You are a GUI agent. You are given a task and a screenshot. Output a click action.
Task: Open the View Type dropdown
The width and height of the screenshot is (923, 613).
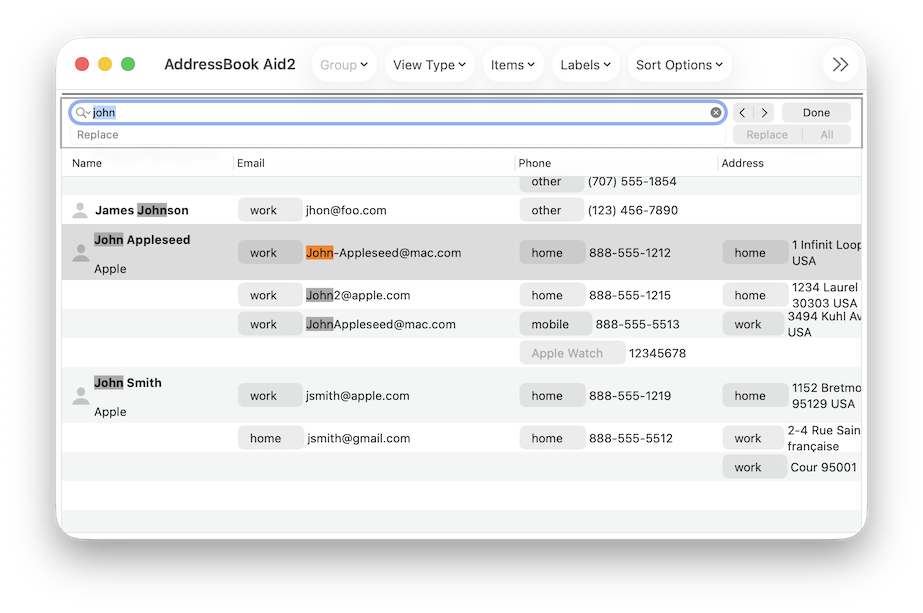click(x=429, y=65)
